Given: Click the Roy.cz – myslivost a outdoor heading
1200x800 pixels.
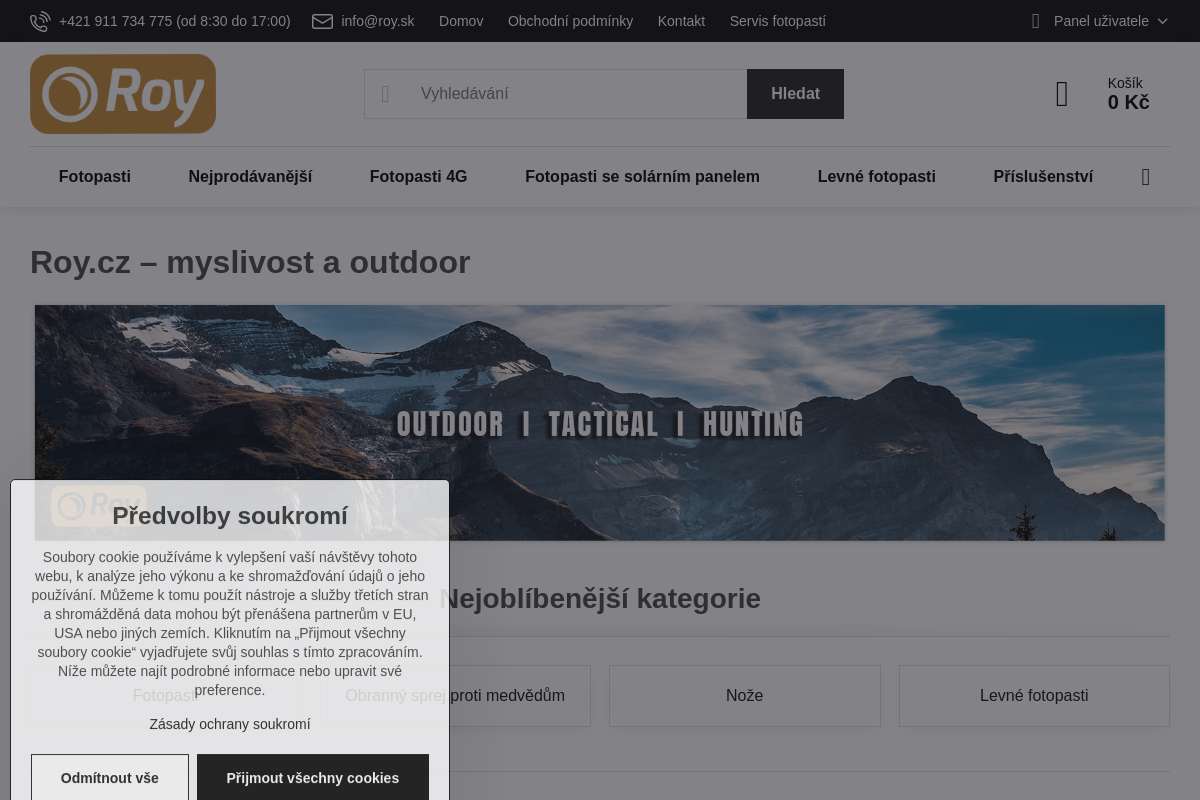Looking at the screenshot, I should (x=250, y=262).
